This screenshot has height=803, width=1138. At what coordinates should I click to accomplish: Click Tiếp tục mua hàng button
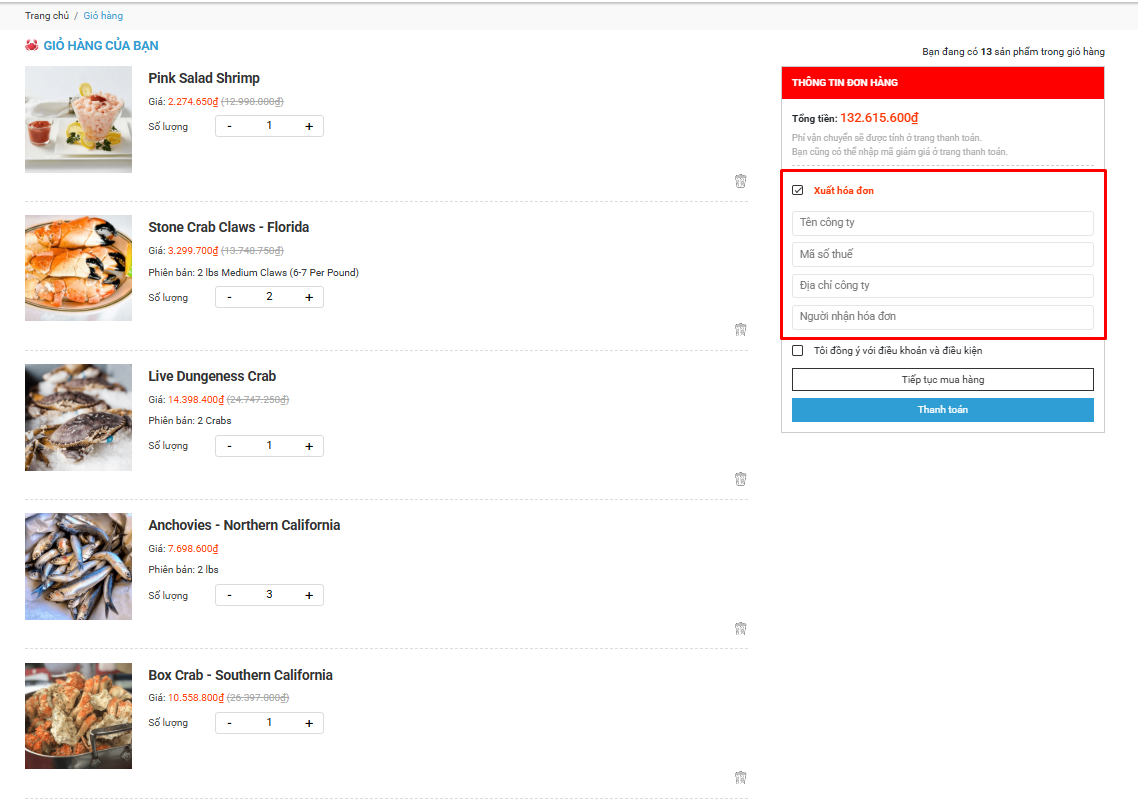tap(942, 380)
